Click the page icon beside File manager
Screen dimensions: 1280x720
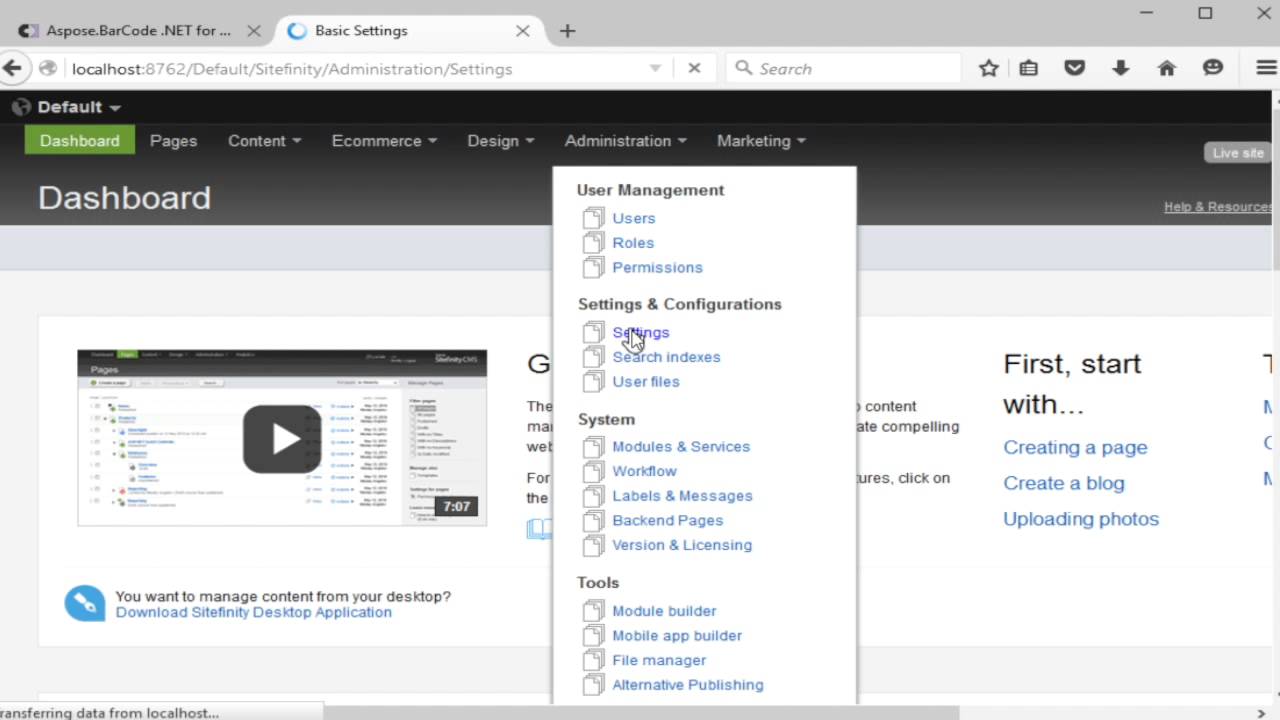594,660
